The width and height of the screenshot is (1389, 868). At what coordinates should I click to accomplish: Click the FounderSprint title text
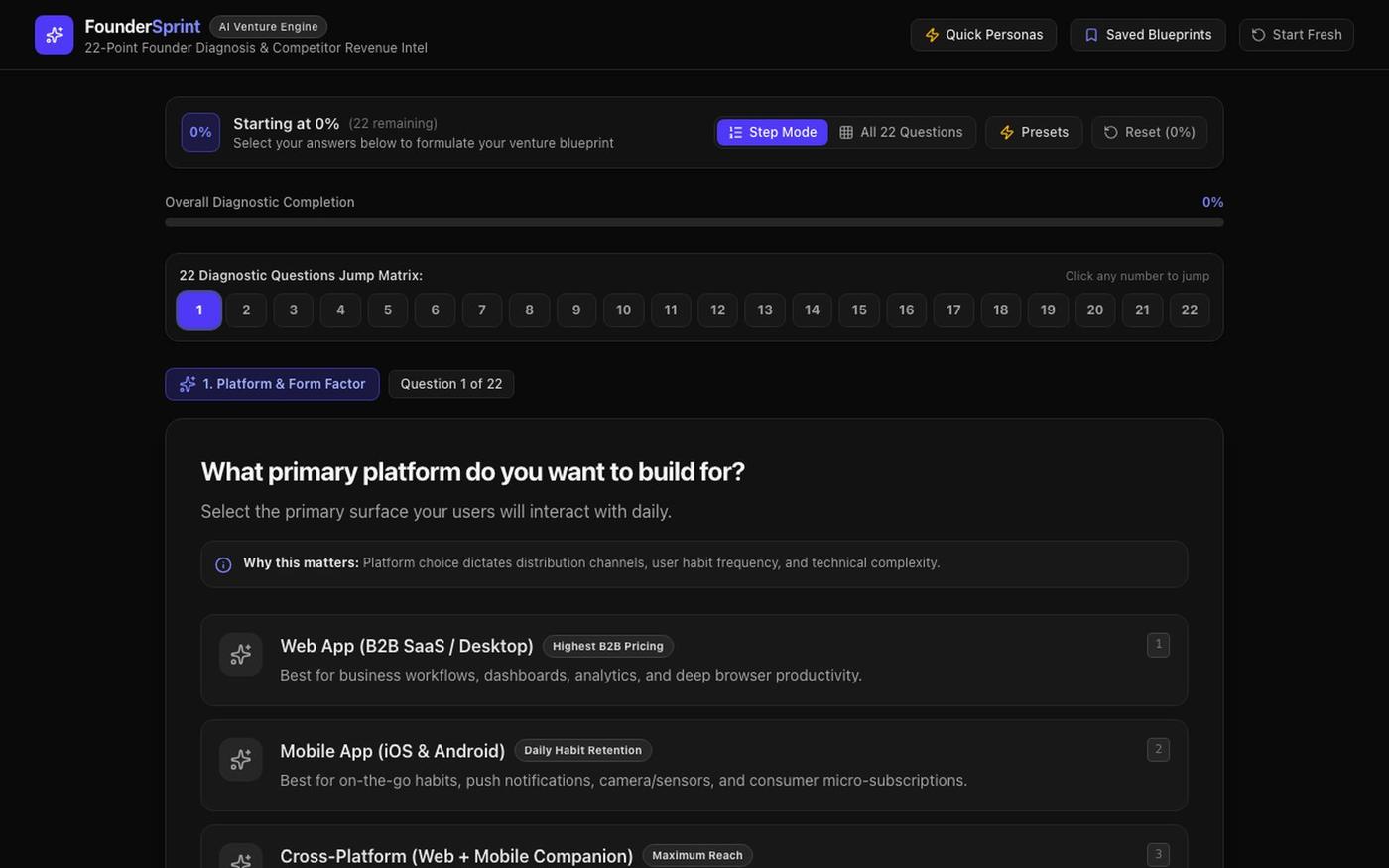(x=142, y=27)
